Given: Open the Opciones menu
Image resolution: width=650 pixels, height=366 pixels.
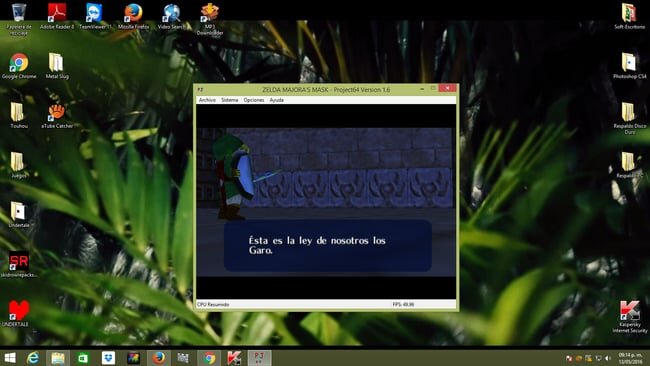Looking at the screenshot, I should (x=254, y=100).
